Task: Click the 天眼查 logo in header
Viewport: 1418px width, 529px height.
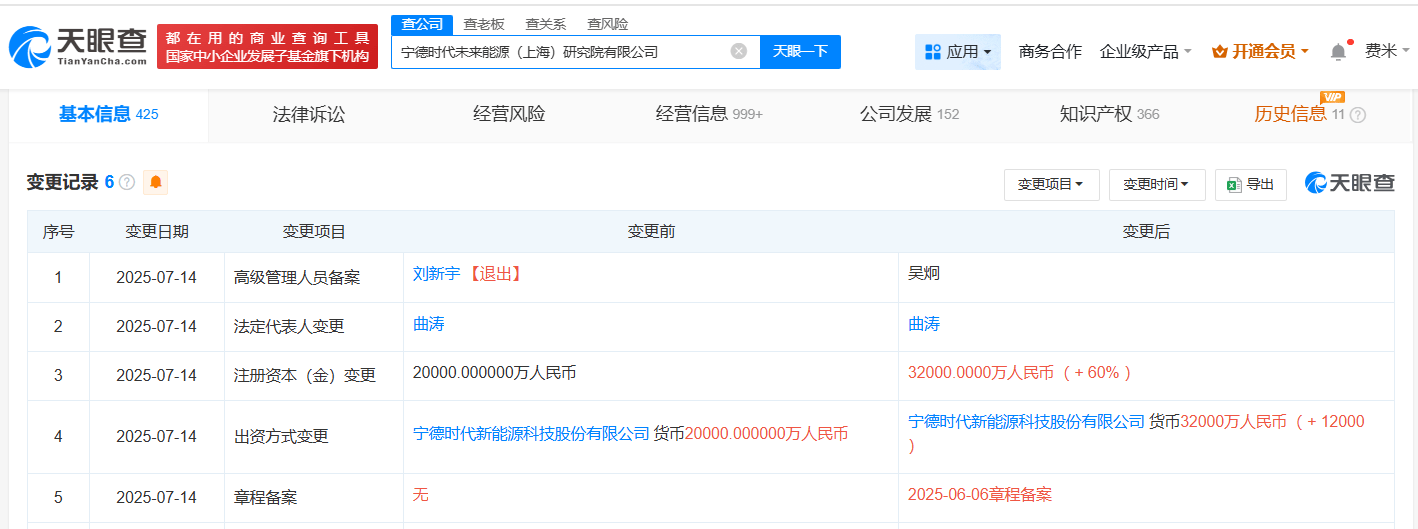Action: pyautogui.click(x=78, y=46)
